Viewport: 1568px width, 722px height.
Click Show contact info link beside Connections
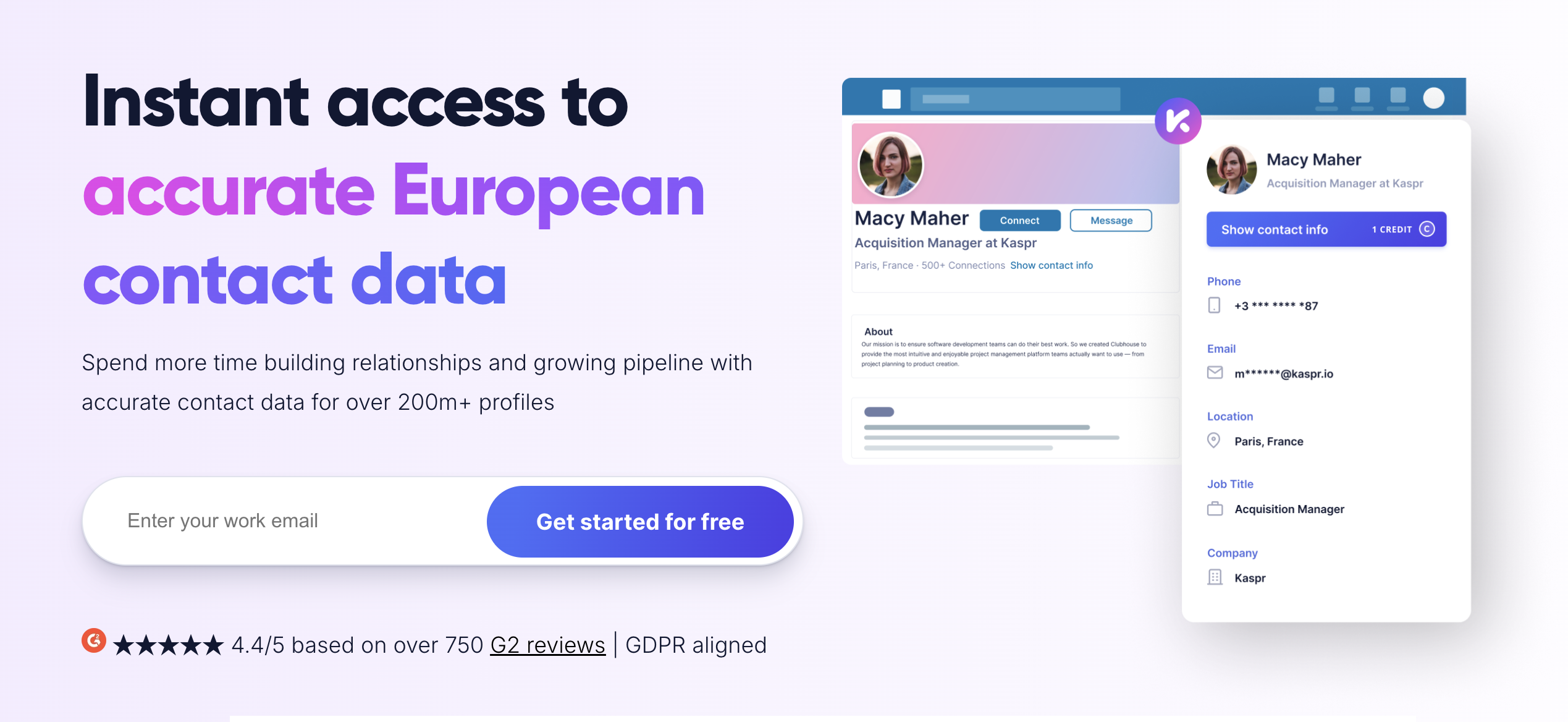1051,265
